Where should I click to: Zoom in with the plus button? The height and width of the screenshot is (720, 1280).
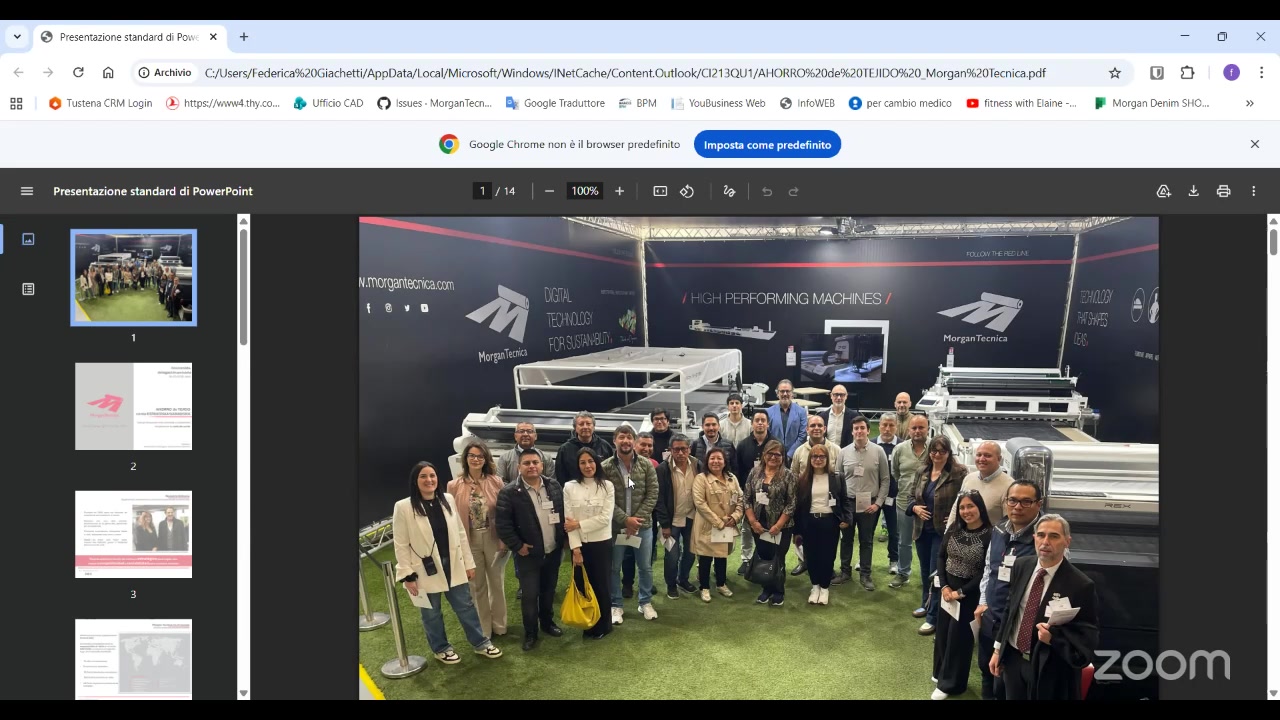click(619, 191)
